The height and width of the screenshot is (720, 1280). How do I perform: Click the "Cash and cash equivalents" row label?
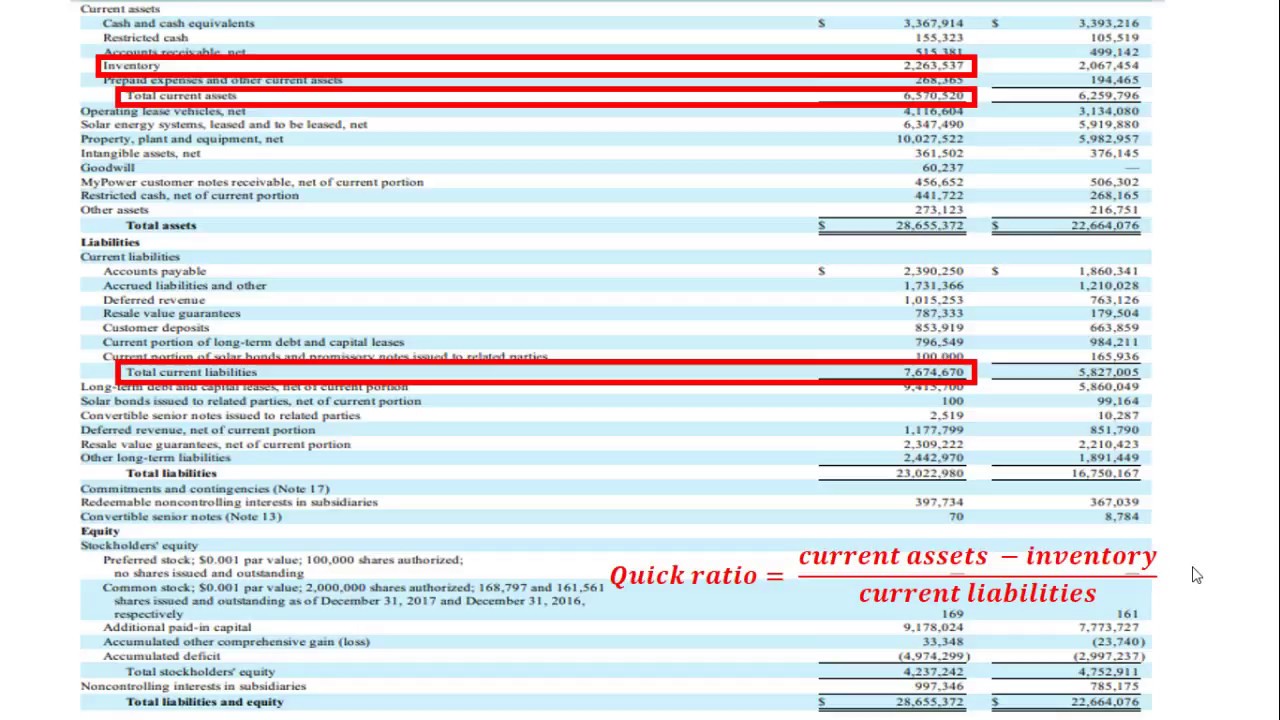click(178, 23)
